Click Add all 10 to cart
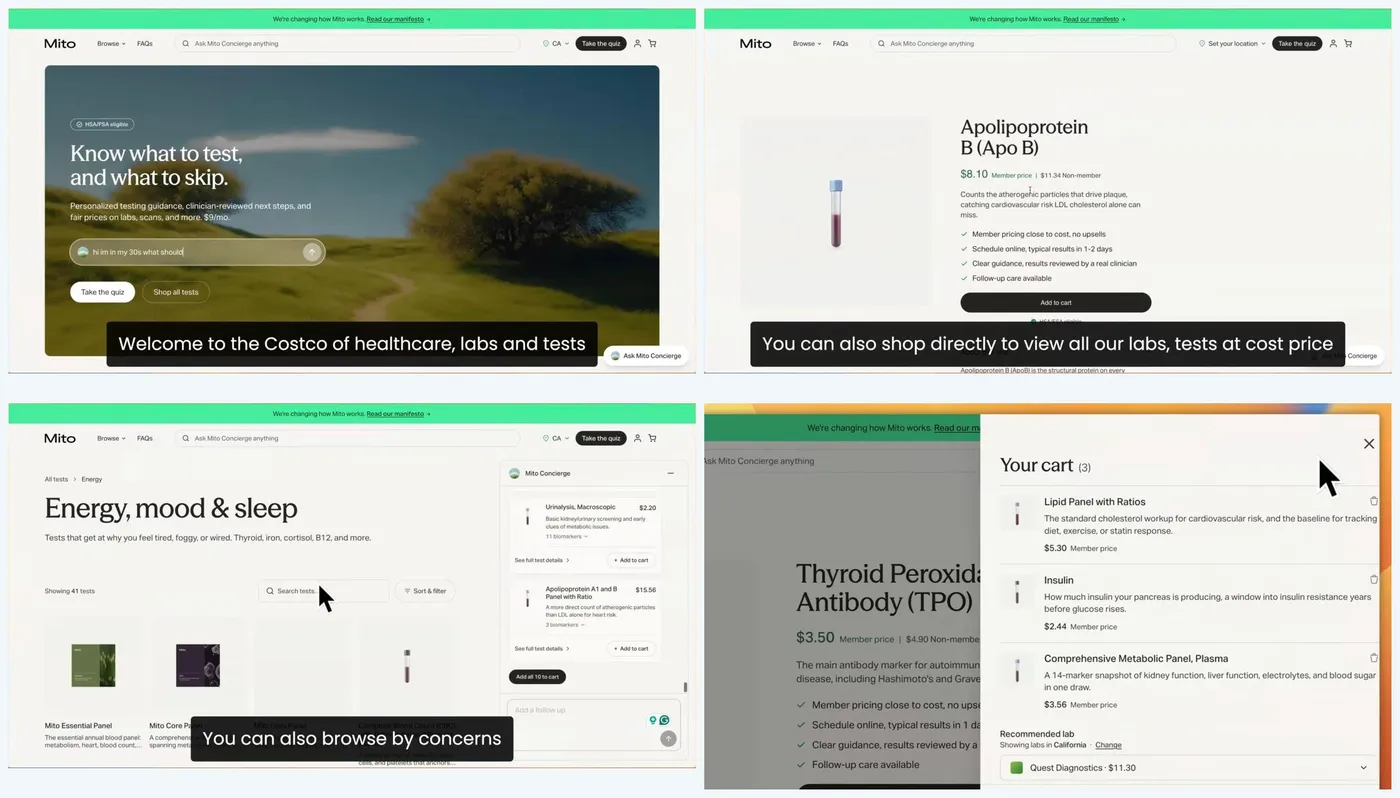 (537, 677)
